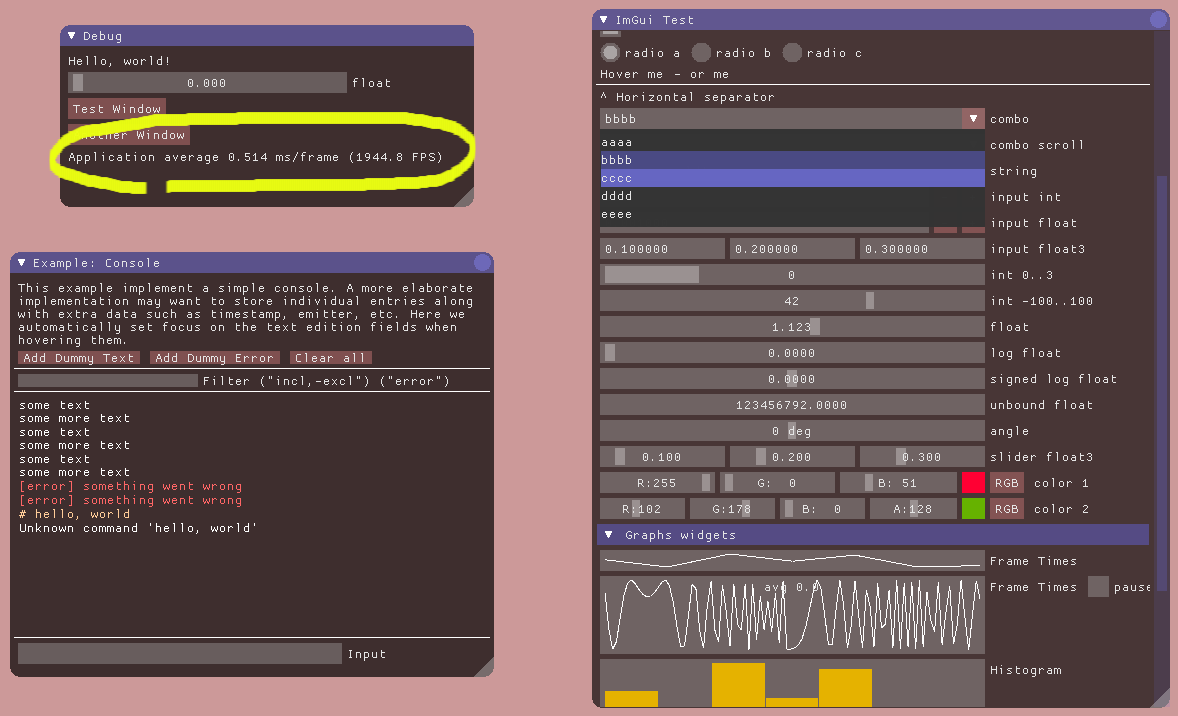
Task: Click the Debug window resize grip corner
Action: (x=465, y=198)
